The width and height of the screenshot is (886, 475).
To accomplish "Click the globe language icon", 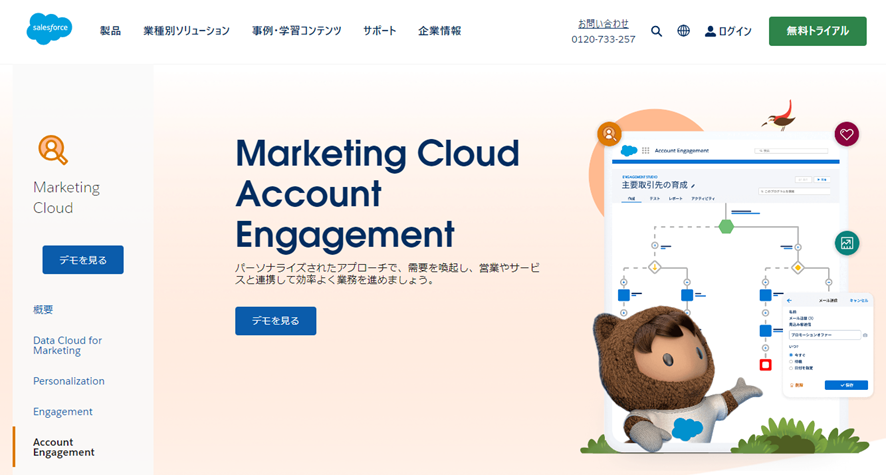I will [x=683, y=31].
